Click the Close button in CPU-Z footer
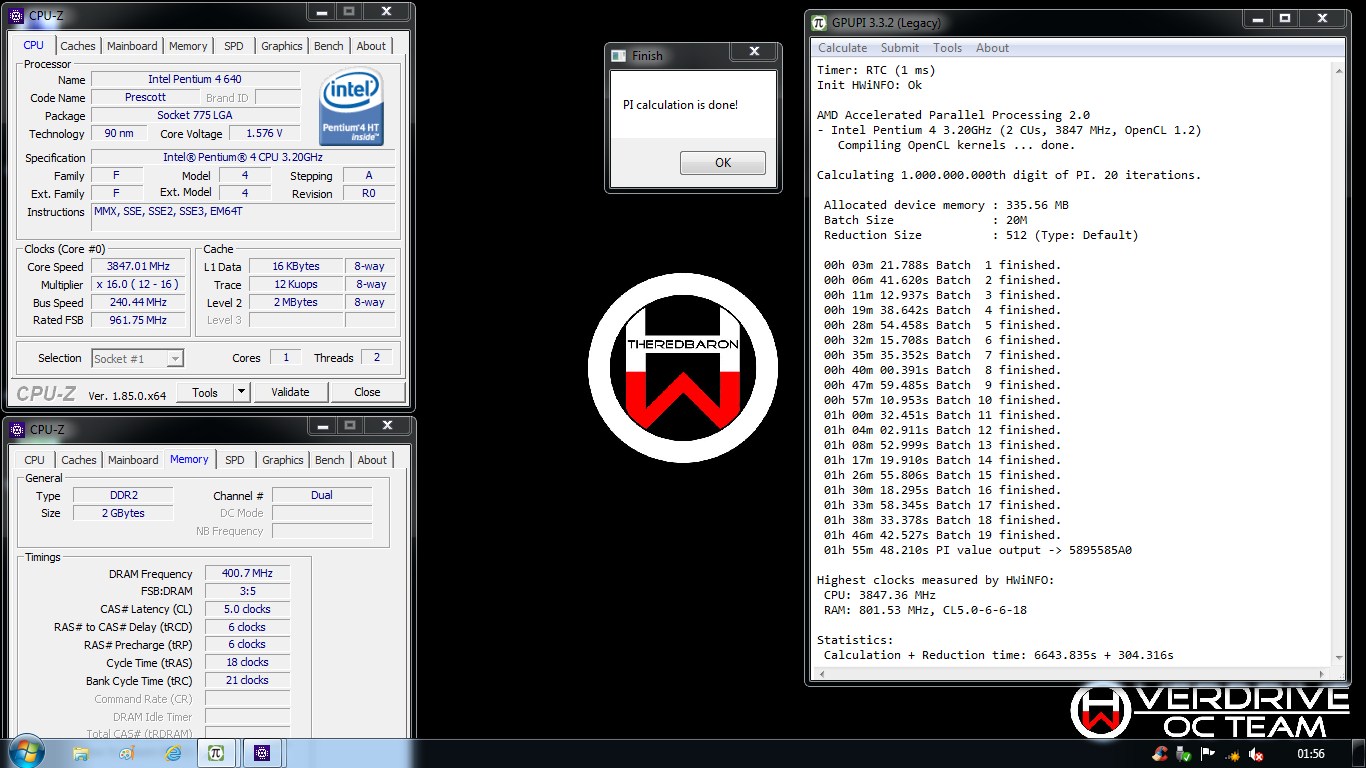 [367, 392]
